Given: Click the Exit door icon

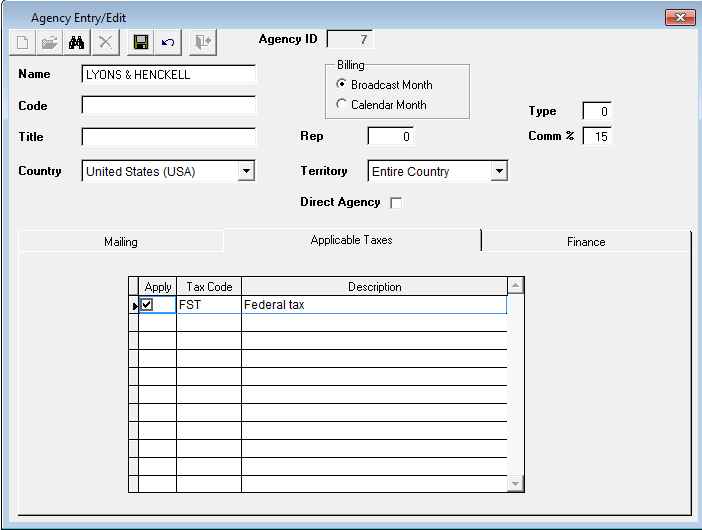Looking at the screenshot, I should click(203, 42).
